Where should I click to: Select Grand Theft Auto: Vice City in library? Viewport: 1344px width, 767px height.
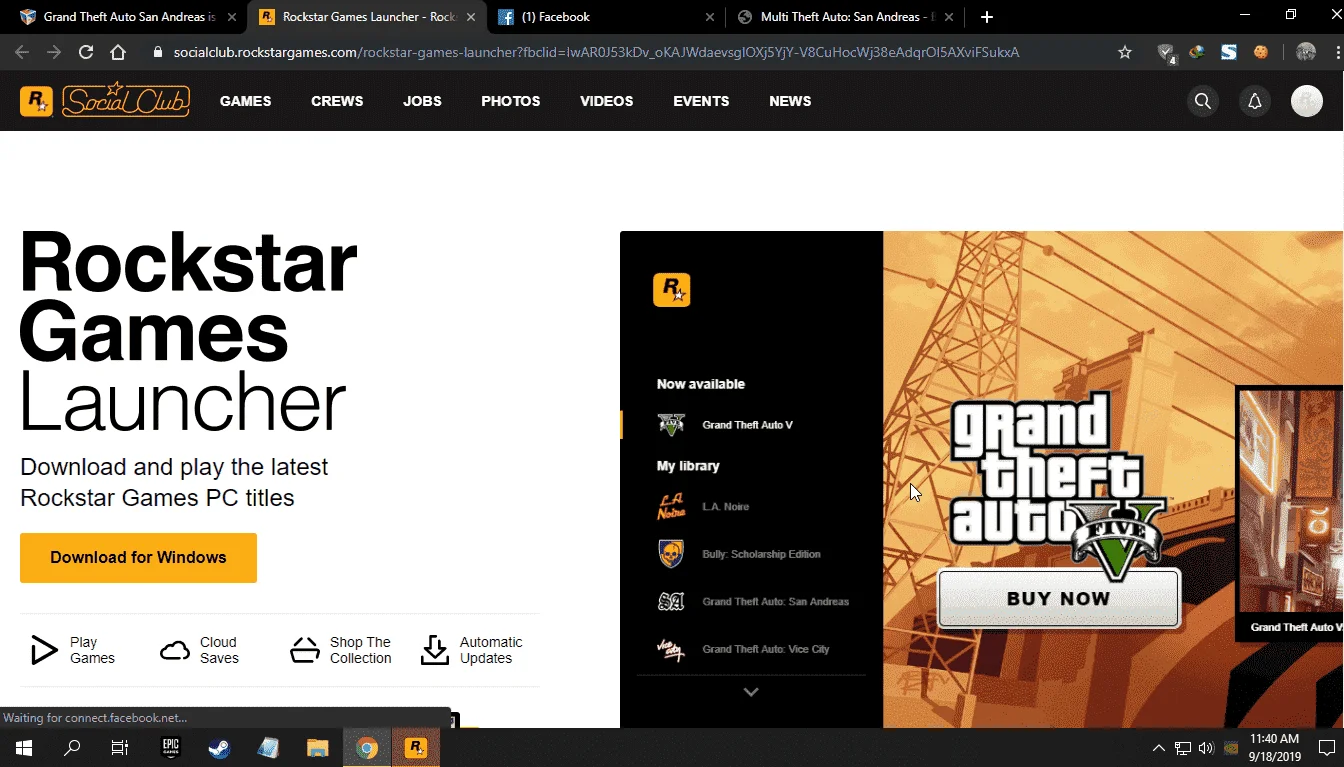[745, 649]
